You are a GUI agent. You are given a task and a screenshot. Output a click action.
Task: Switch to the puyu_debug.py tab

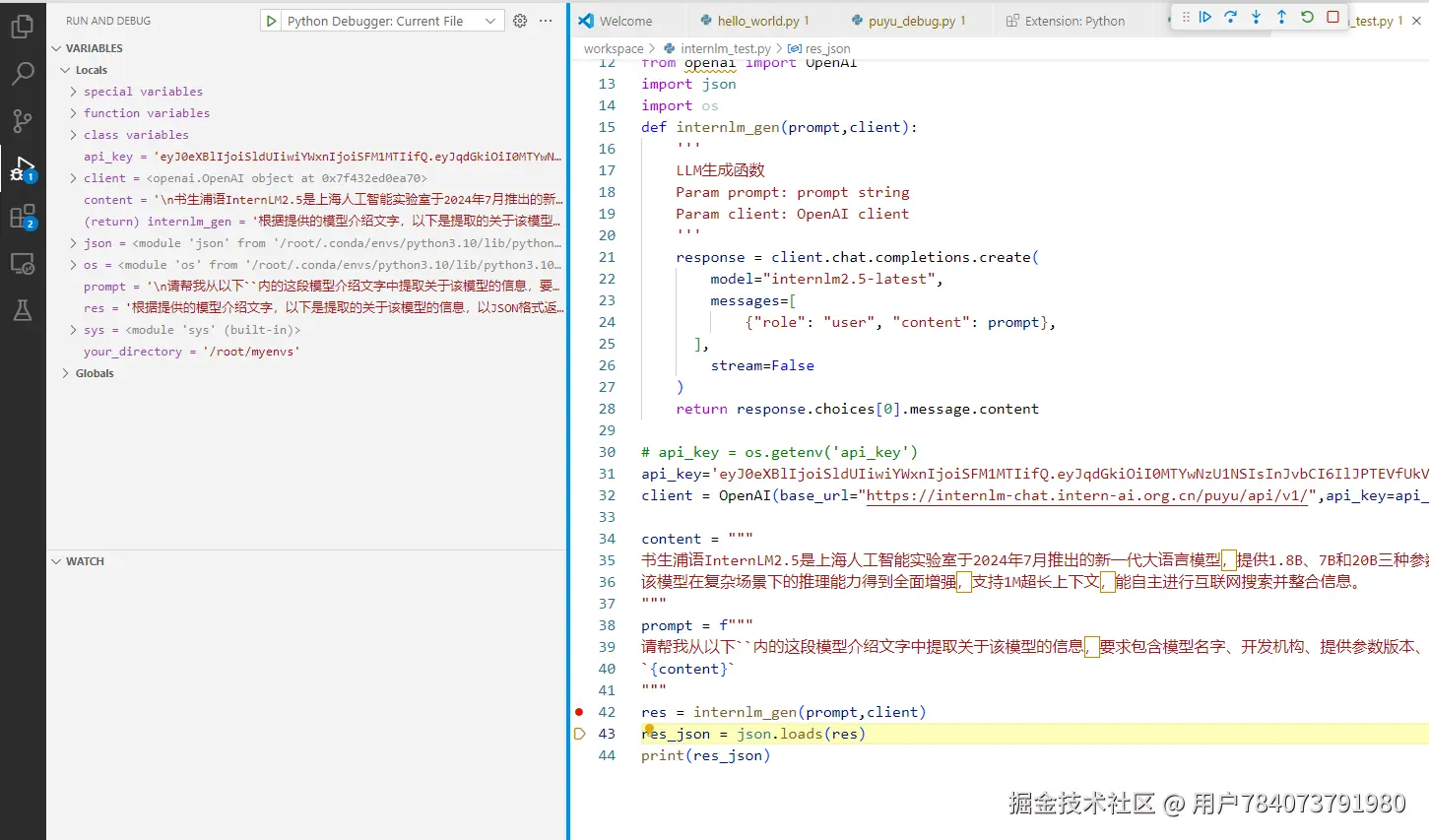coord(908,20)
